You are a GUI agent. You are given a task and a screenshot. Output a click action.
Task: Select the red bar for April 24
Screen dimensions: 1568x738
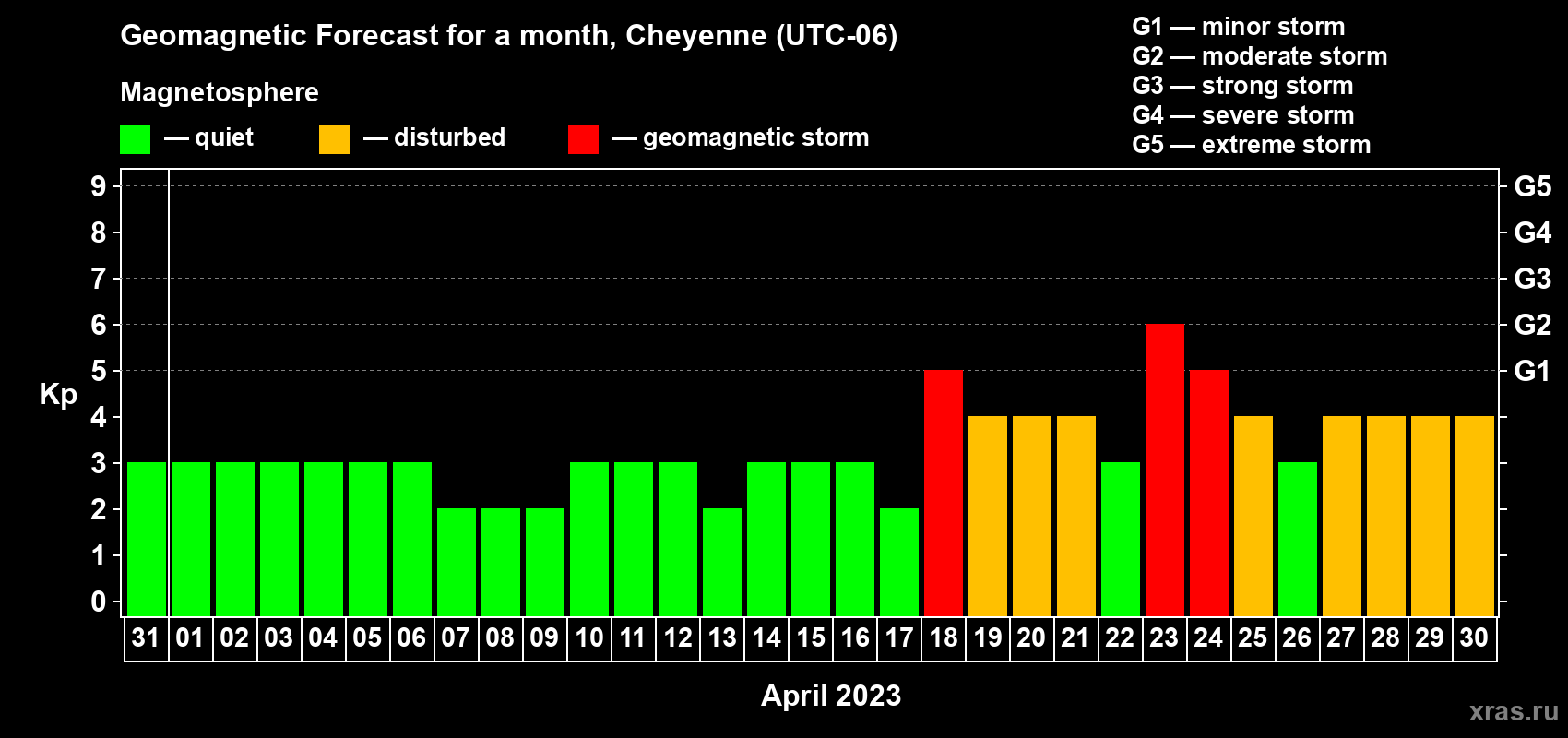pyautogui.click(x=1209, y=493)
